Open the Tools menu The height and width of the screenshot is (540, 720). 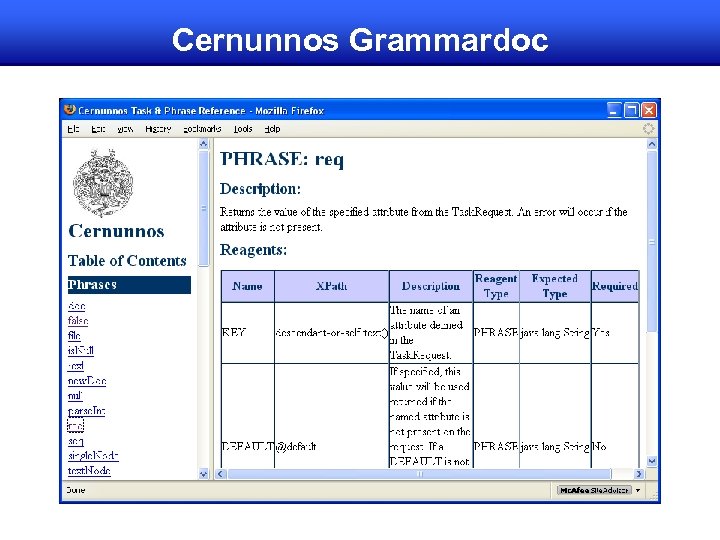pos(243,129)
